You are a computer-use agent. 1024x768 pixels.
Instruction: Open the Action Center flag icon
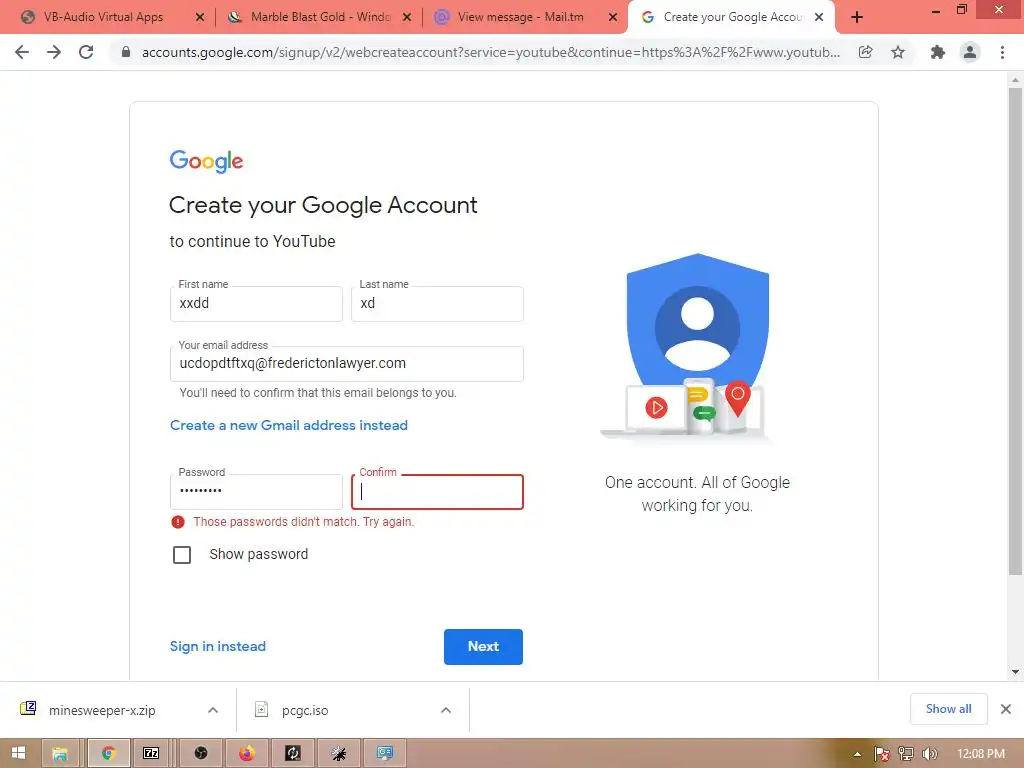882,754
